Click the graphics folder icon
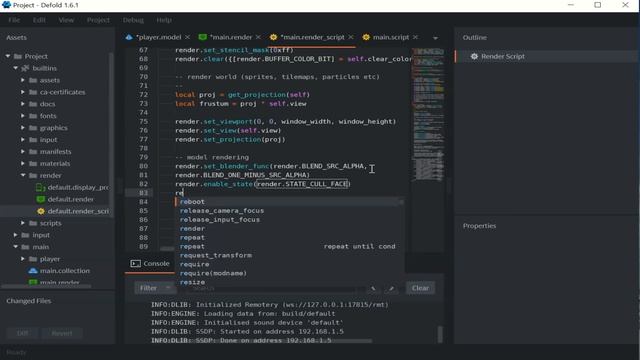This screenshot has height=360, width=640. (33, 128)
